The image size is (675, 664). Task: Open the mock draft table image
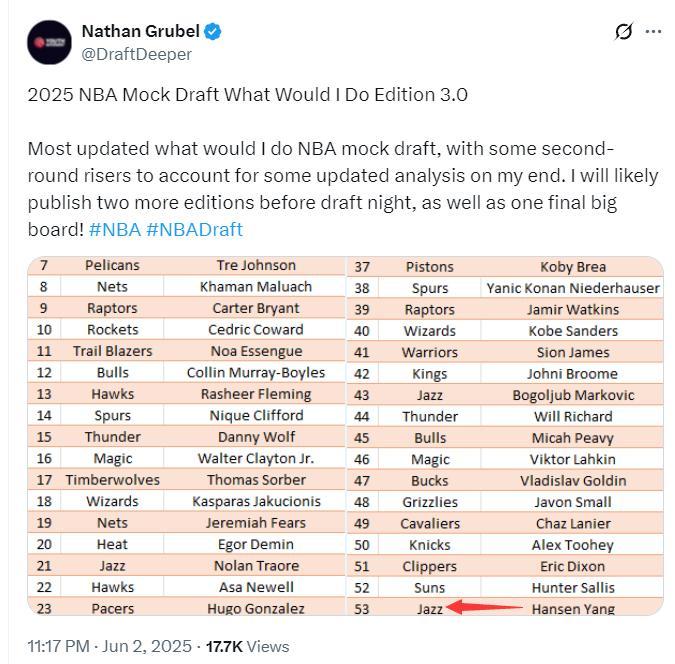tap(345, 436)
